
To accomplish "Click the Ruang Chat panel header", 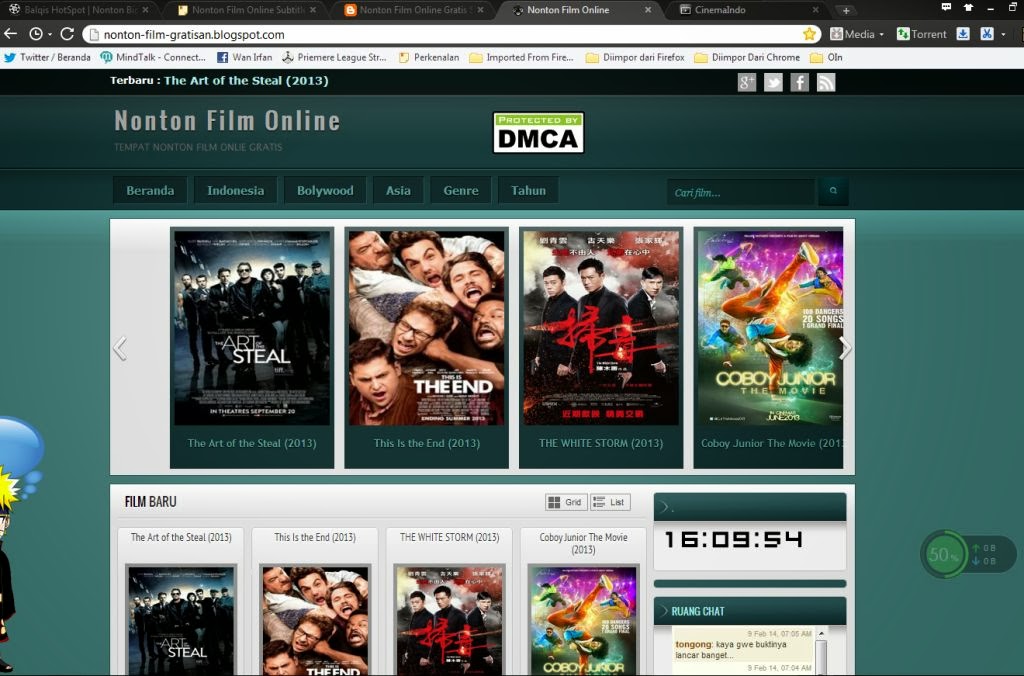I will tap(750, 611).
